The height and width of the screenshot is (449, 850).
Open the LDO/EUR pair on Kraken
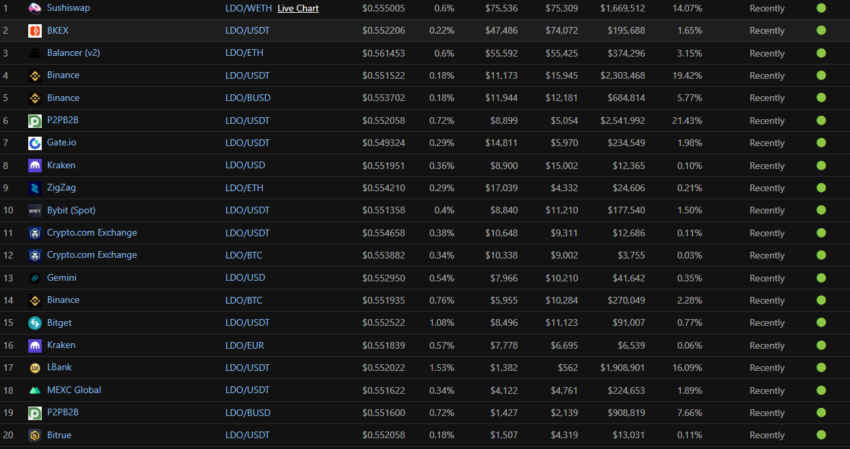coord(244,345)
